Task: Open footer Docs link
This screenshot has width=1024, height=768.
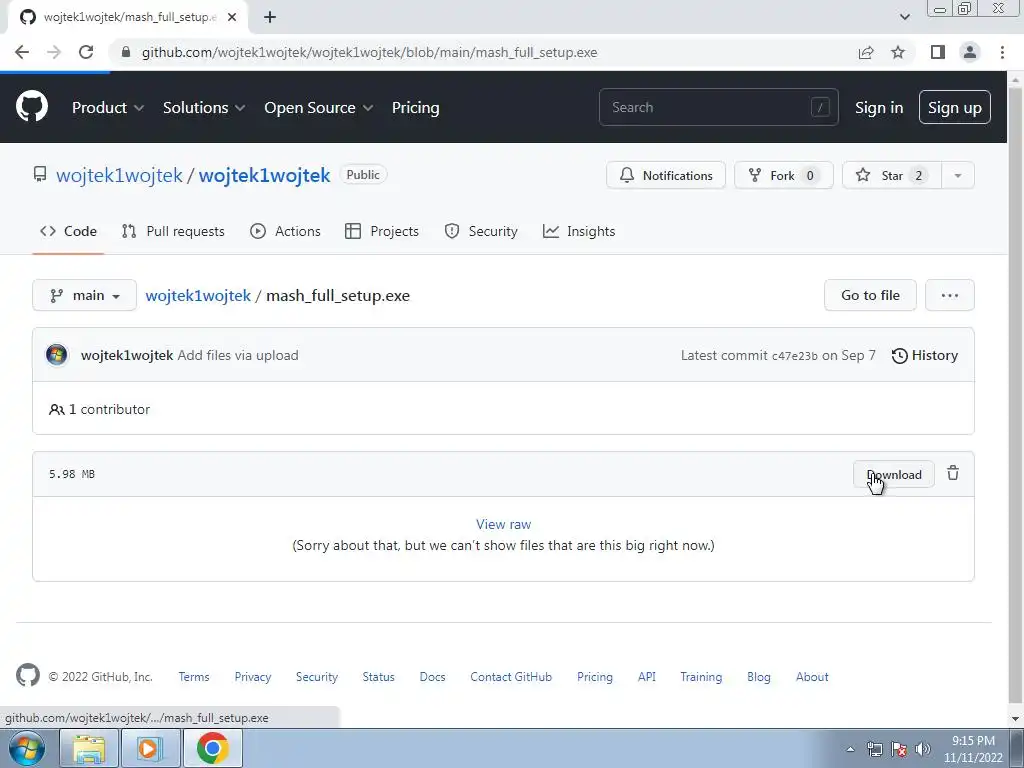Action: [432, 677]
